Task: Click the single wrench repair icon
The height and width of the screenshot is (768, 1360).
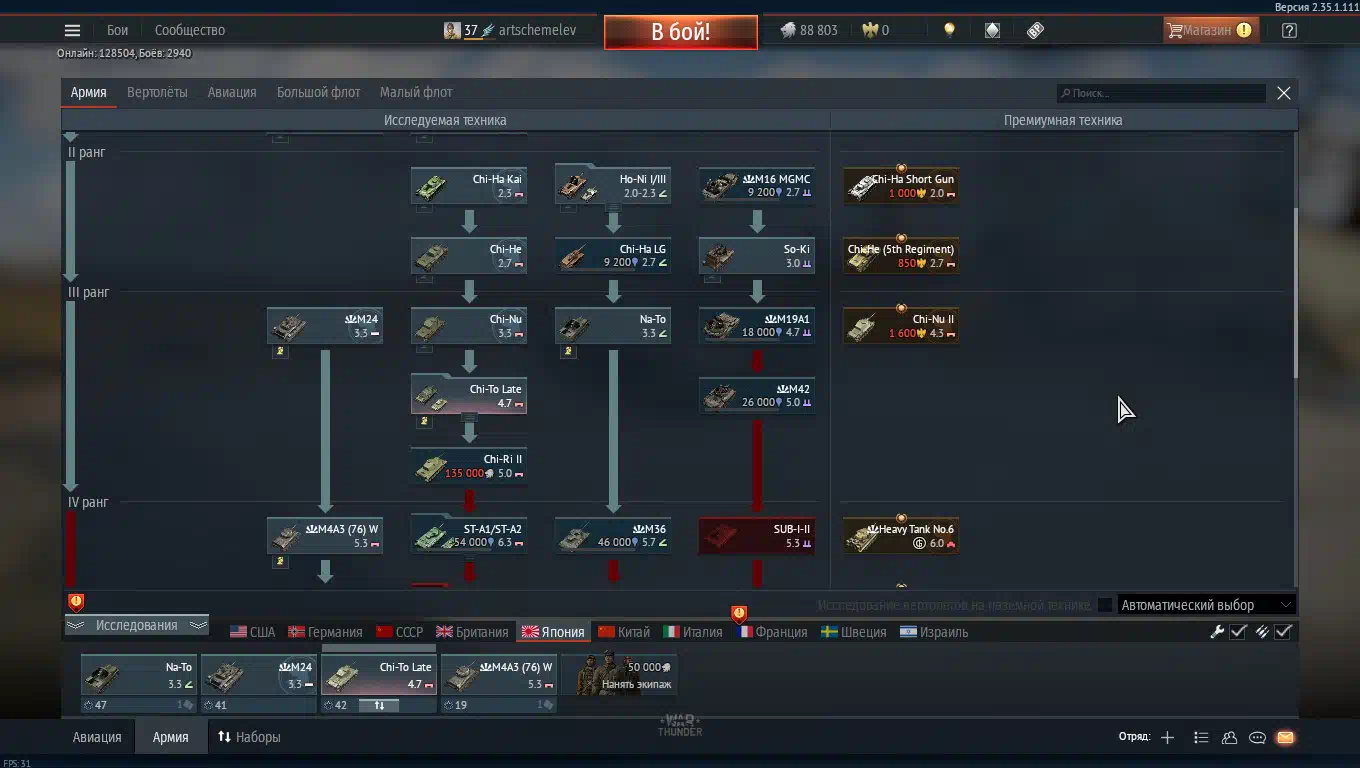Action: point(1217,631)
